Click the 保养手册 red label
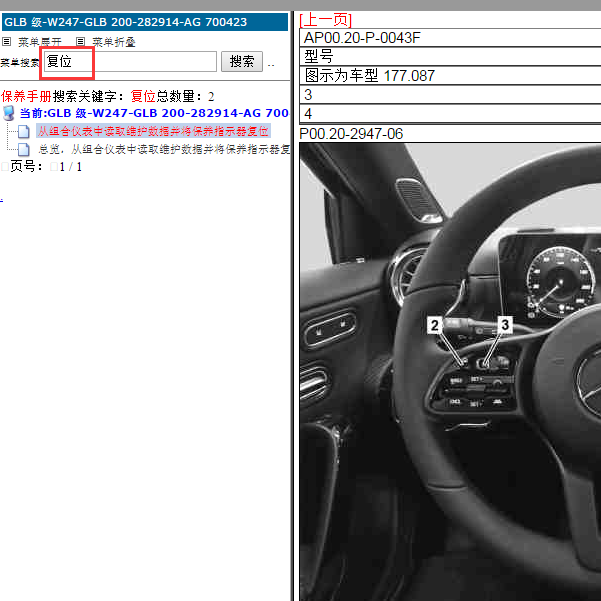The width and height of the screenshot is (601, 601). (x=26, y=96)
